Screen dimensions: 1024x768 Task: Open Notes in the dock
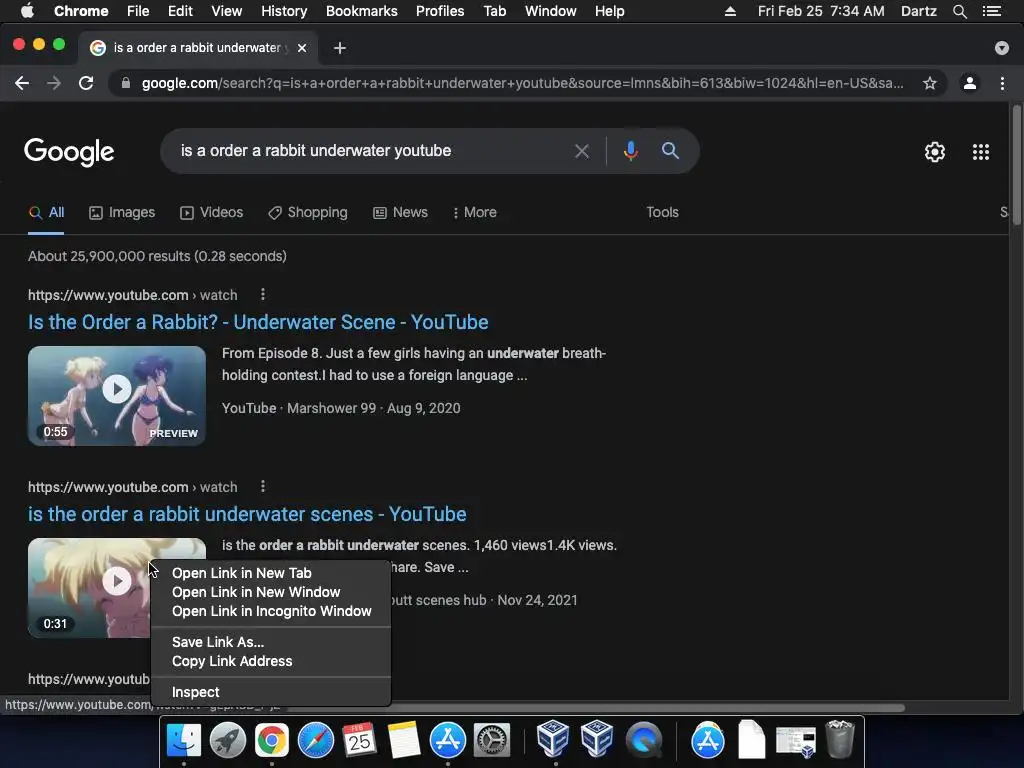coord(404,741)
